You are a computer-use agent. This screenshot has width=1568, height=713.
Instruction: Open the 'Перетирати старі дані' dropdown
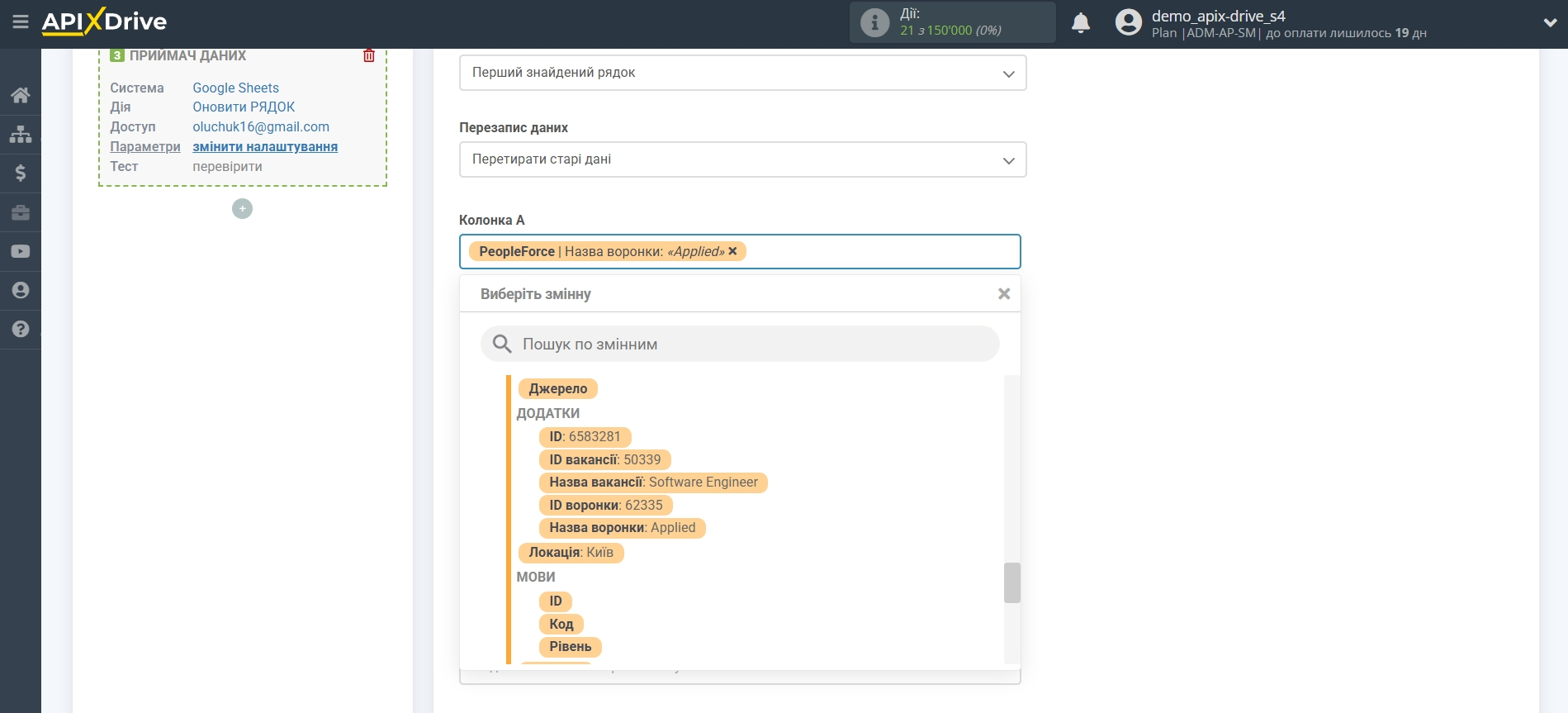pos(742,159)
